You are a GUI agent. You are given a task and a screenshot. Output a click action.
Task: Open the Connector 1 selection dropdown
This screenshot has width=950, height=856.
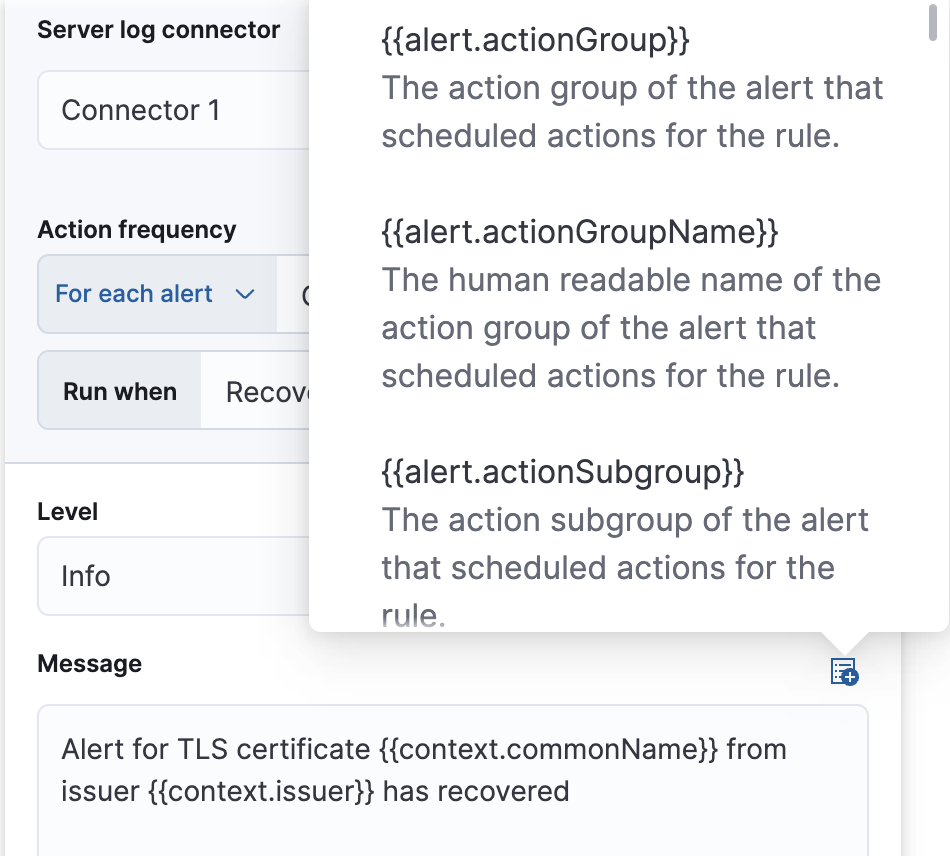click(170, 110)
